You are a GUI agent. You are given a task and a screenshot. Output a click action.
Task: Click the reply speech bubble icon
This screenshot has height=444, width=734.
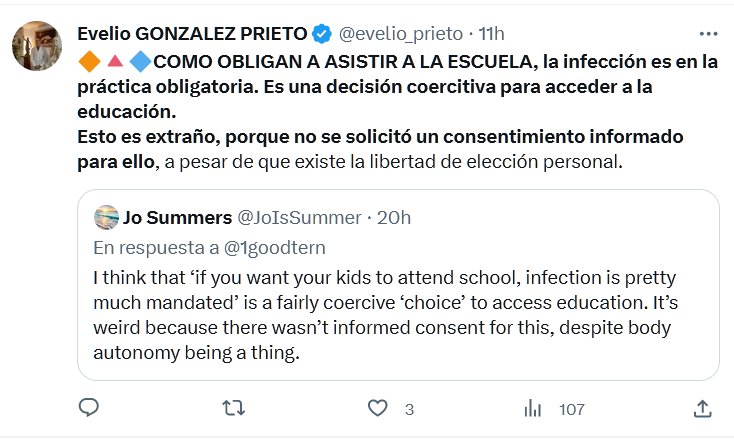[89, 408]
